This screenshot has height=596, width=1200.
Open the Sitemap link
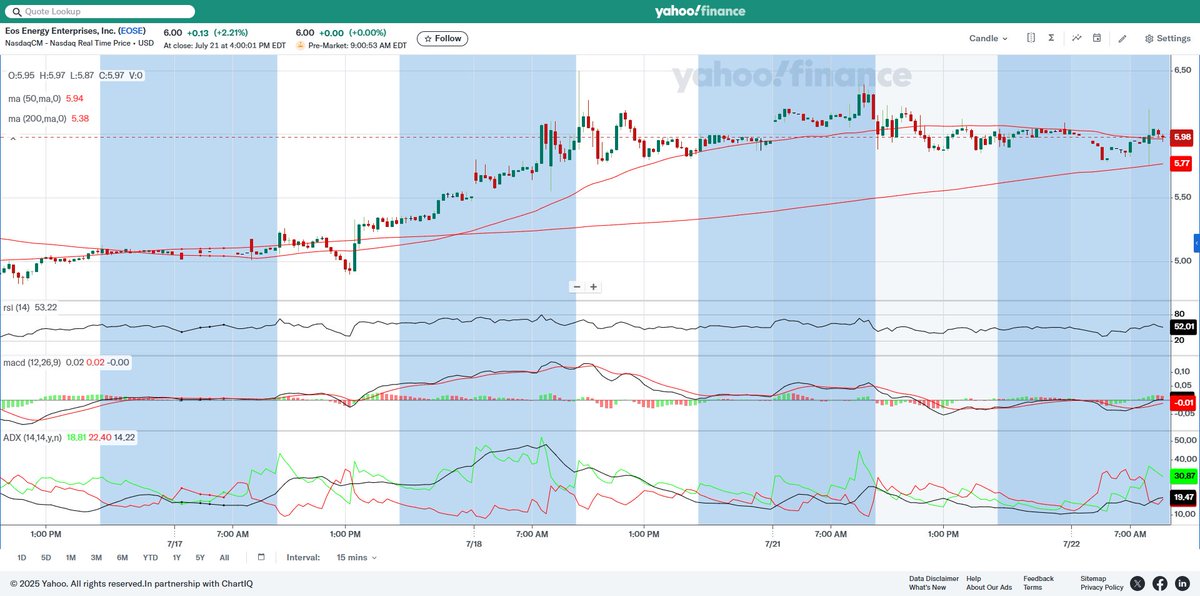coord(1094,578)
